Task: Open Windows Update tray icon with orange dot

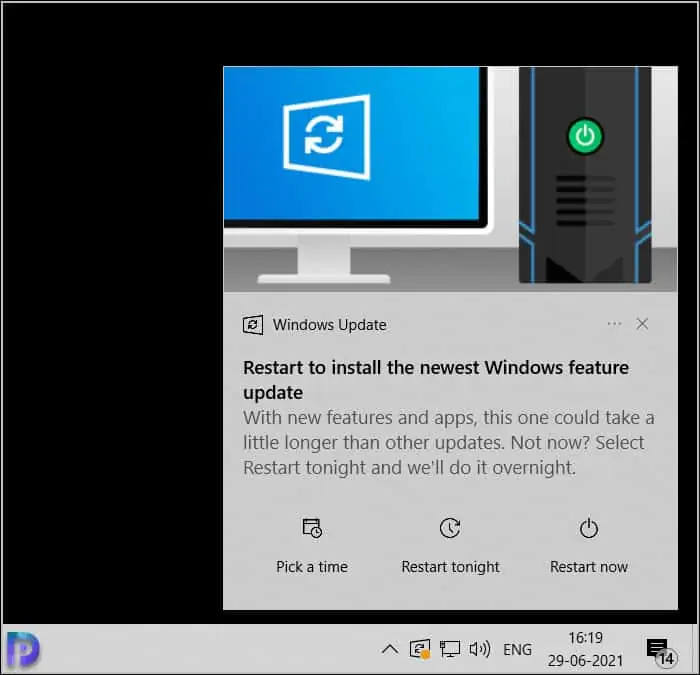Action: tap(420, 649)
